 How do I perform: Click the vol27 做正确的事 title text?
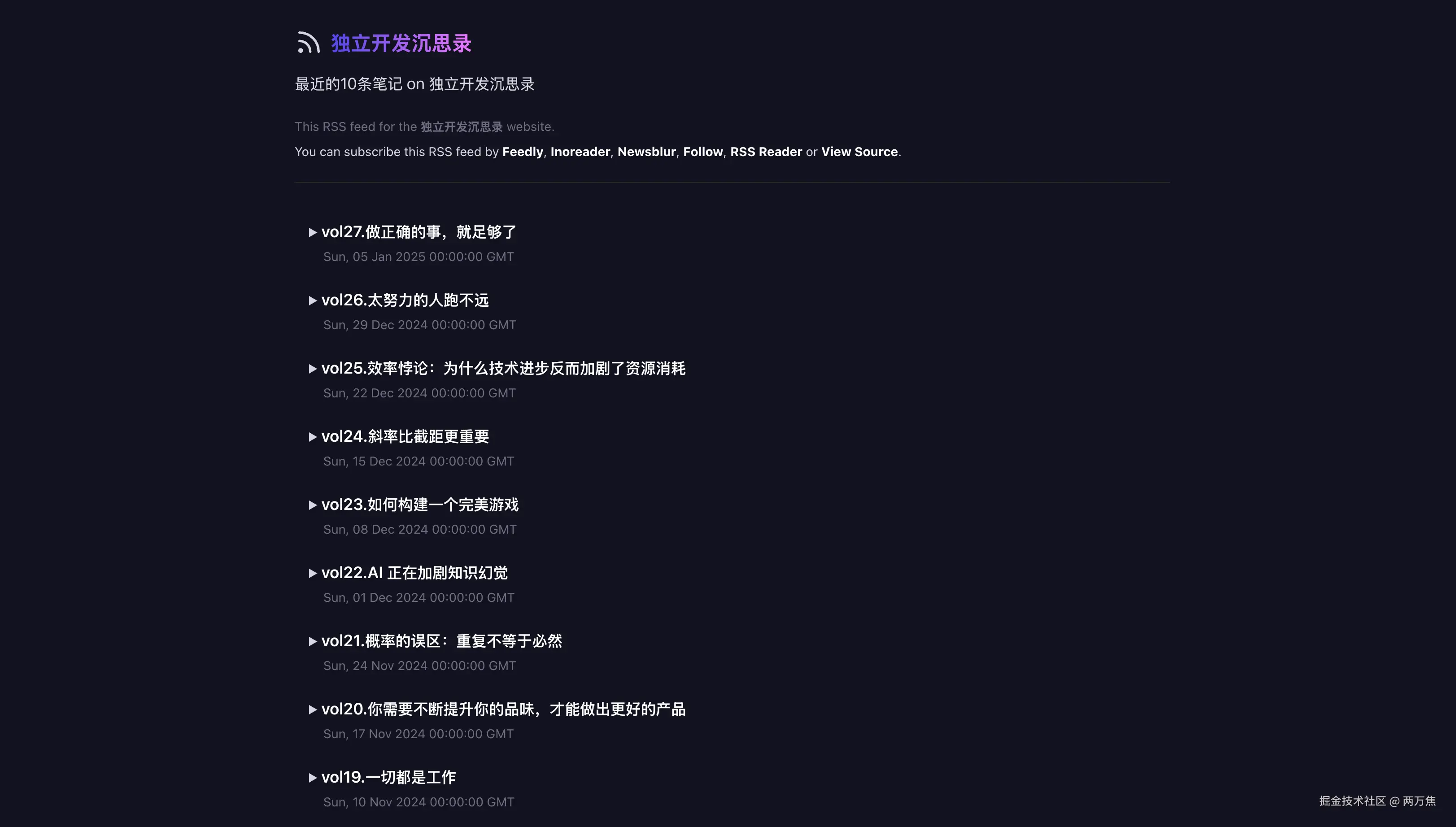click(x=418, y=232)
